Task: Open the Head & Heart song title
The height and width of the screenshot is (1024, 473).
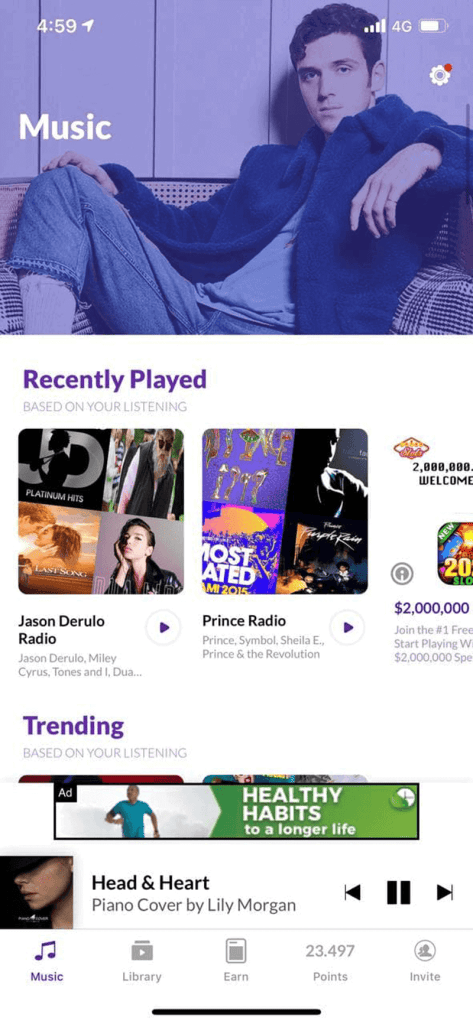Action: pyautogui.click(x=150, y=883)
